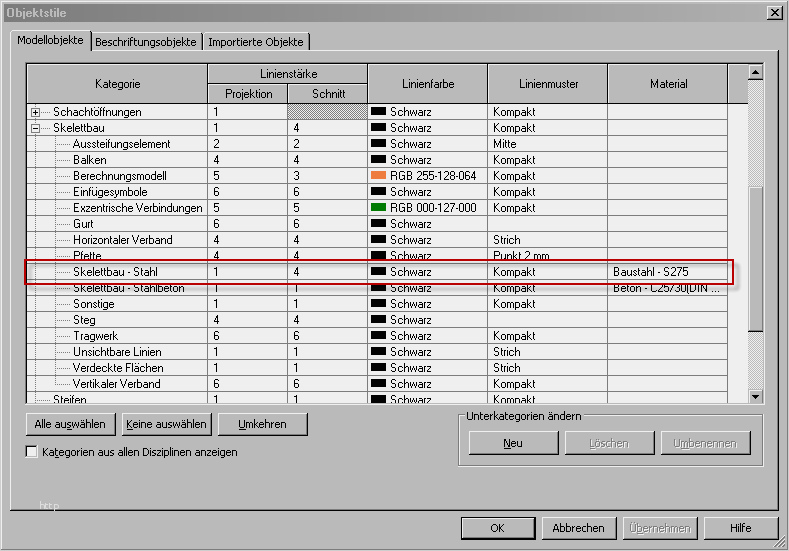Click the Umkehren button
789x551 pixels.
pos(262,424)
